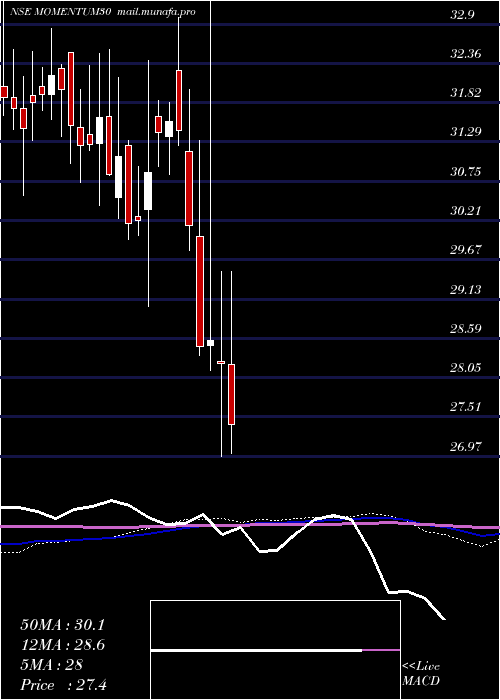Select the 32.36 price axis label
The image size is (500, 700).
point(466,54)
